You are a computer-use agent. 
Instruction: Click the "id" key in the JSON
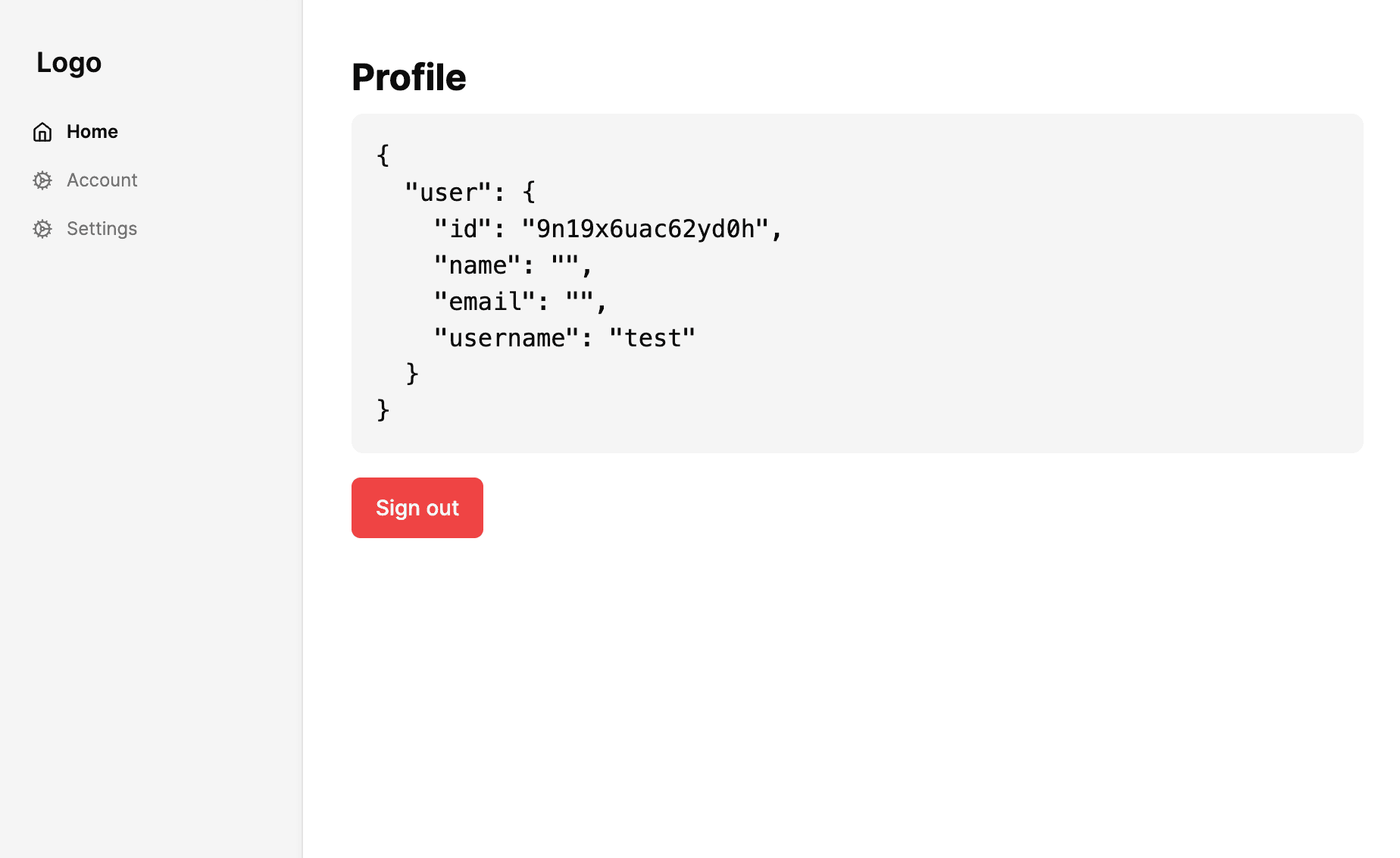click(464, 229)
